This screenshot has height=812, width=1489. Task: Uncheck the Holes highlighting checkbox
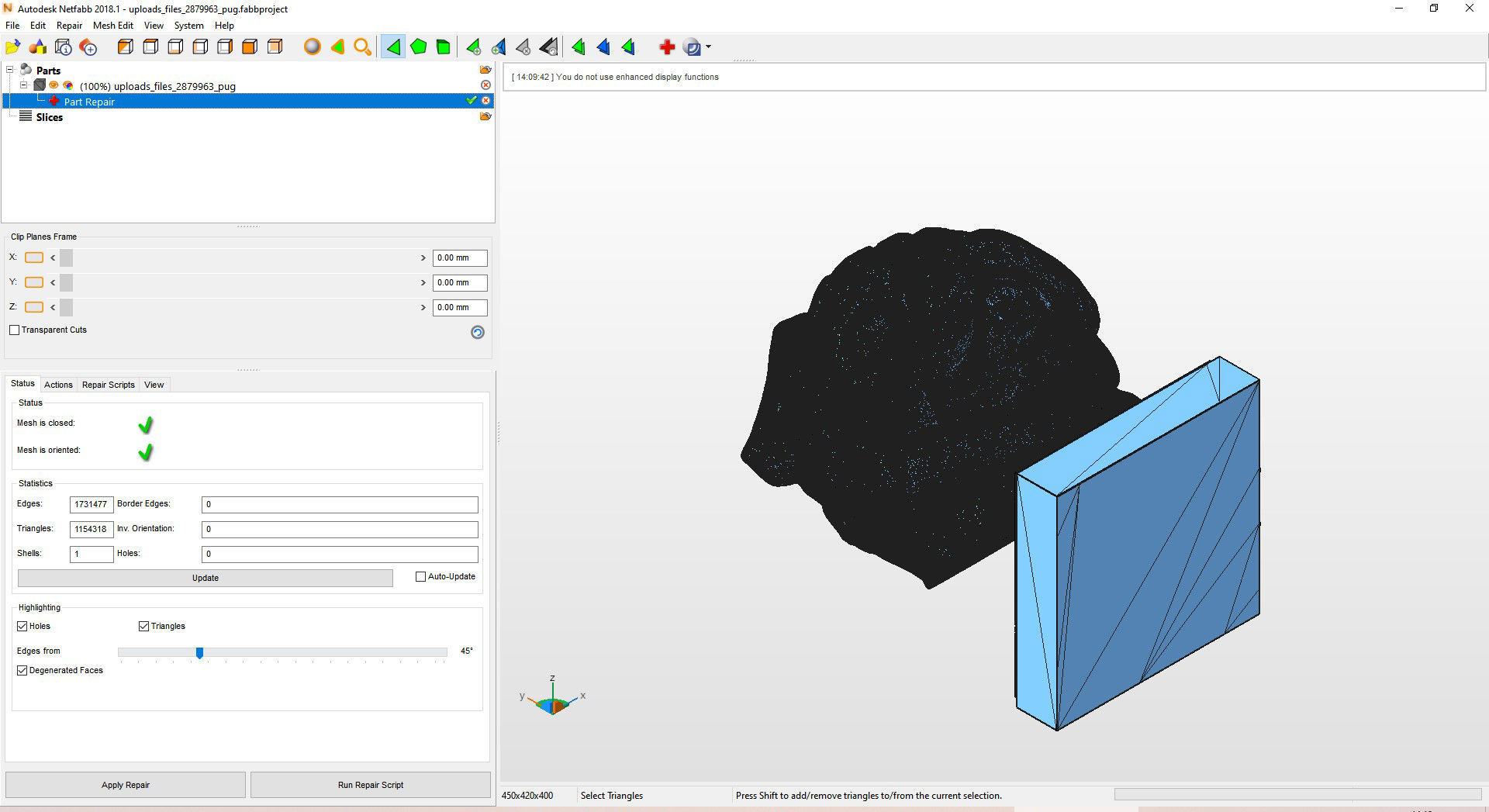22,626
